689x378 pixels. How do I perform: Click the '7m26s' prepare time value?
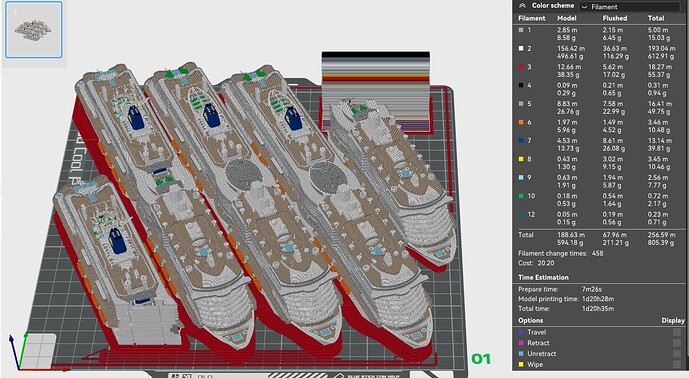[x=591, y=290]
